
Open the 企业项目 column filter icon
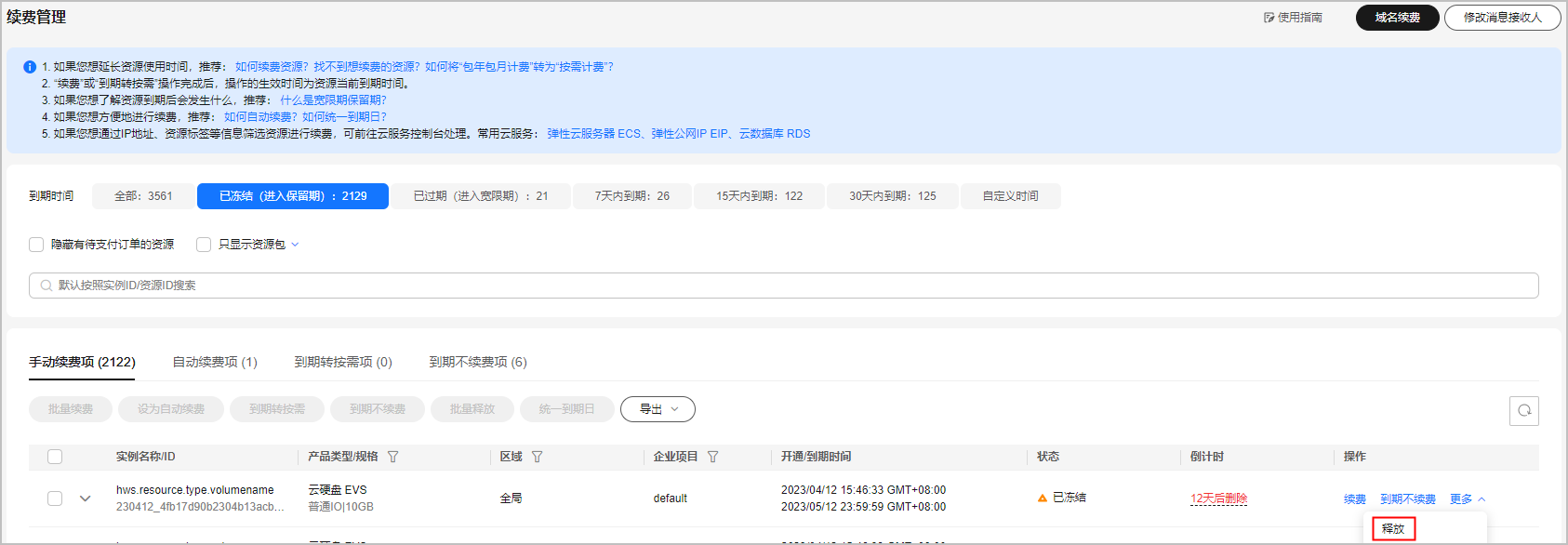713,457
